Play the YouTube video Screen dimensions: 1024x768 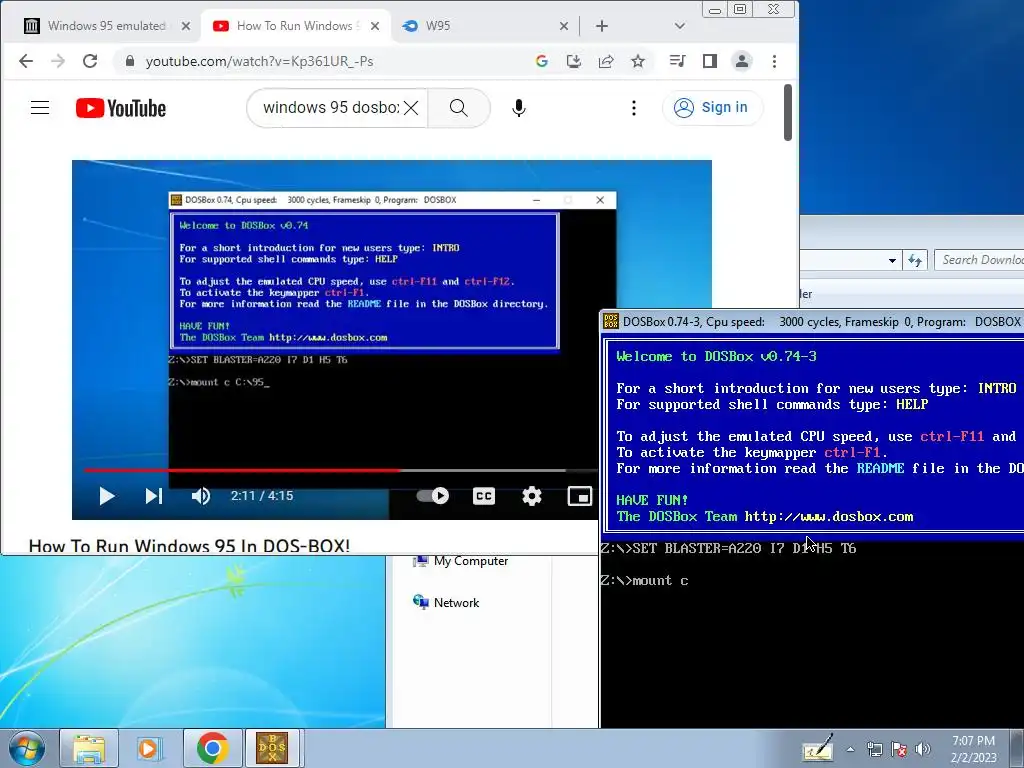[x=106, y=496]
